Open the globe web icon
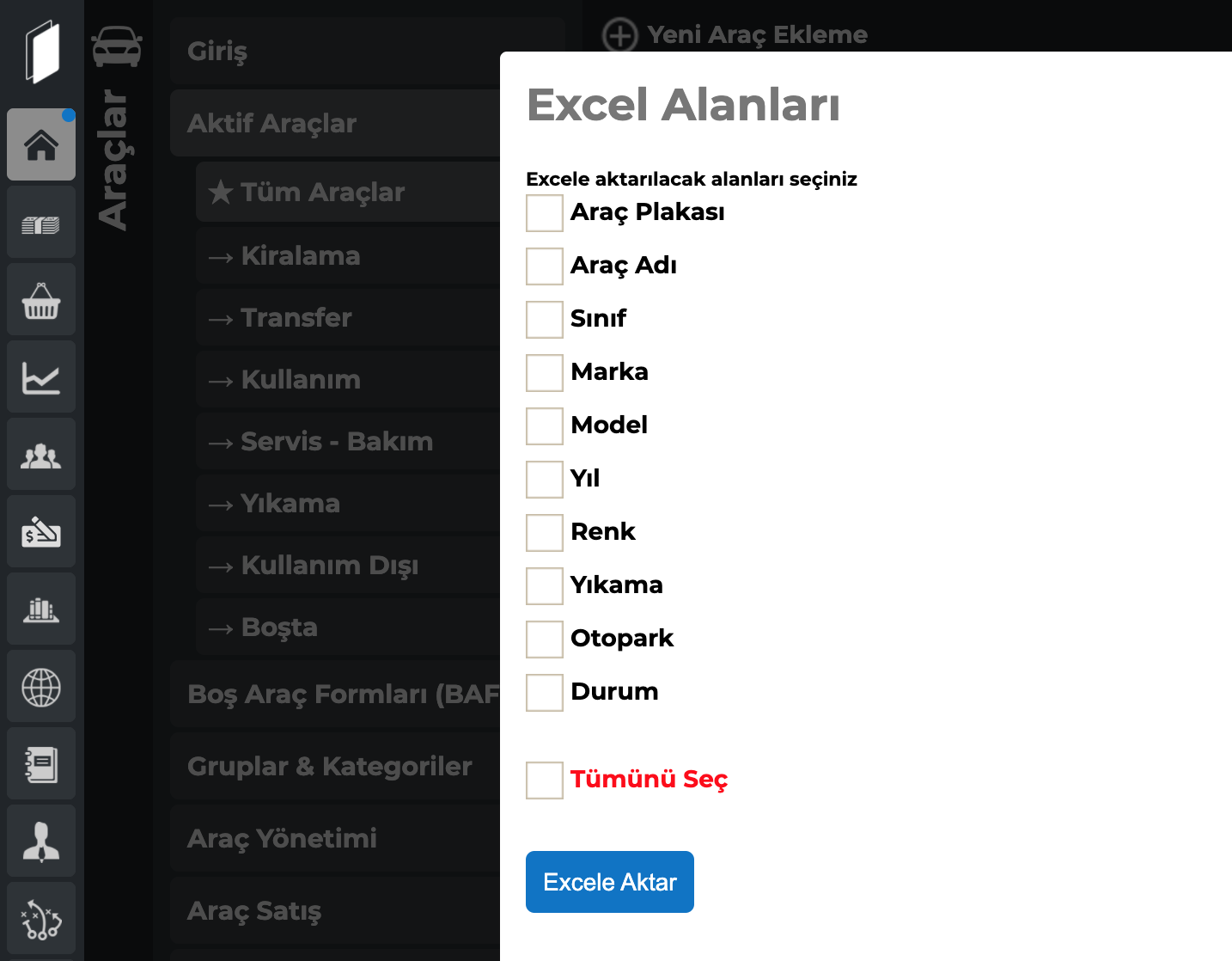Image resolution: width=1232 pixels, height=961 pixels. point(41,687)
